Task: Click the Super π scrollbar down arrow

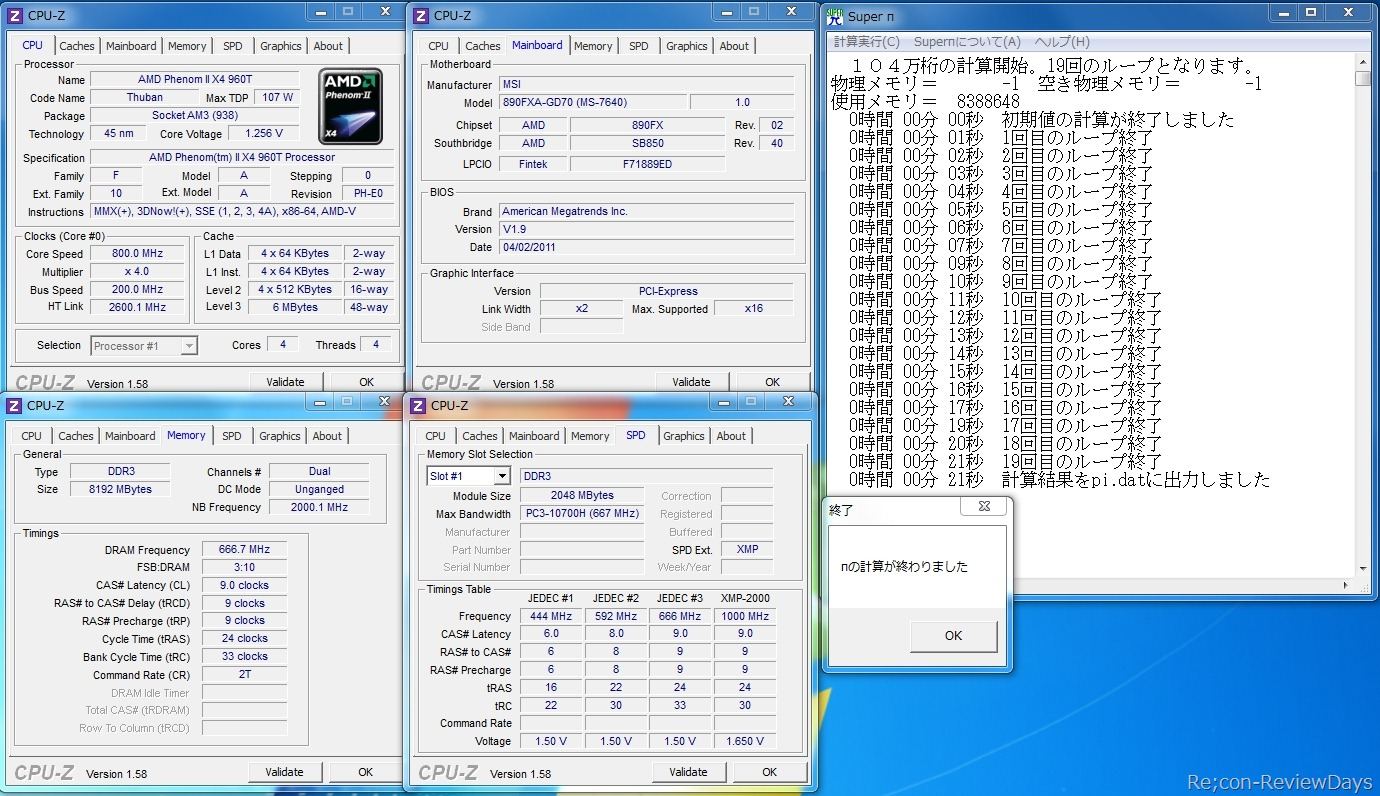Action: [x=1362, y=568]
